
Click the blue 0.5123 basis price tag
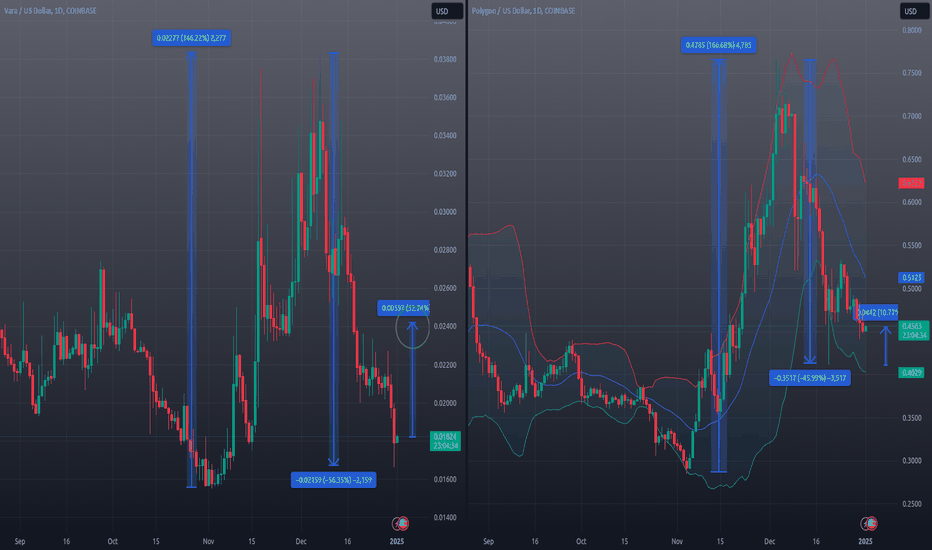pyautogui.click(x=911, y=278)
